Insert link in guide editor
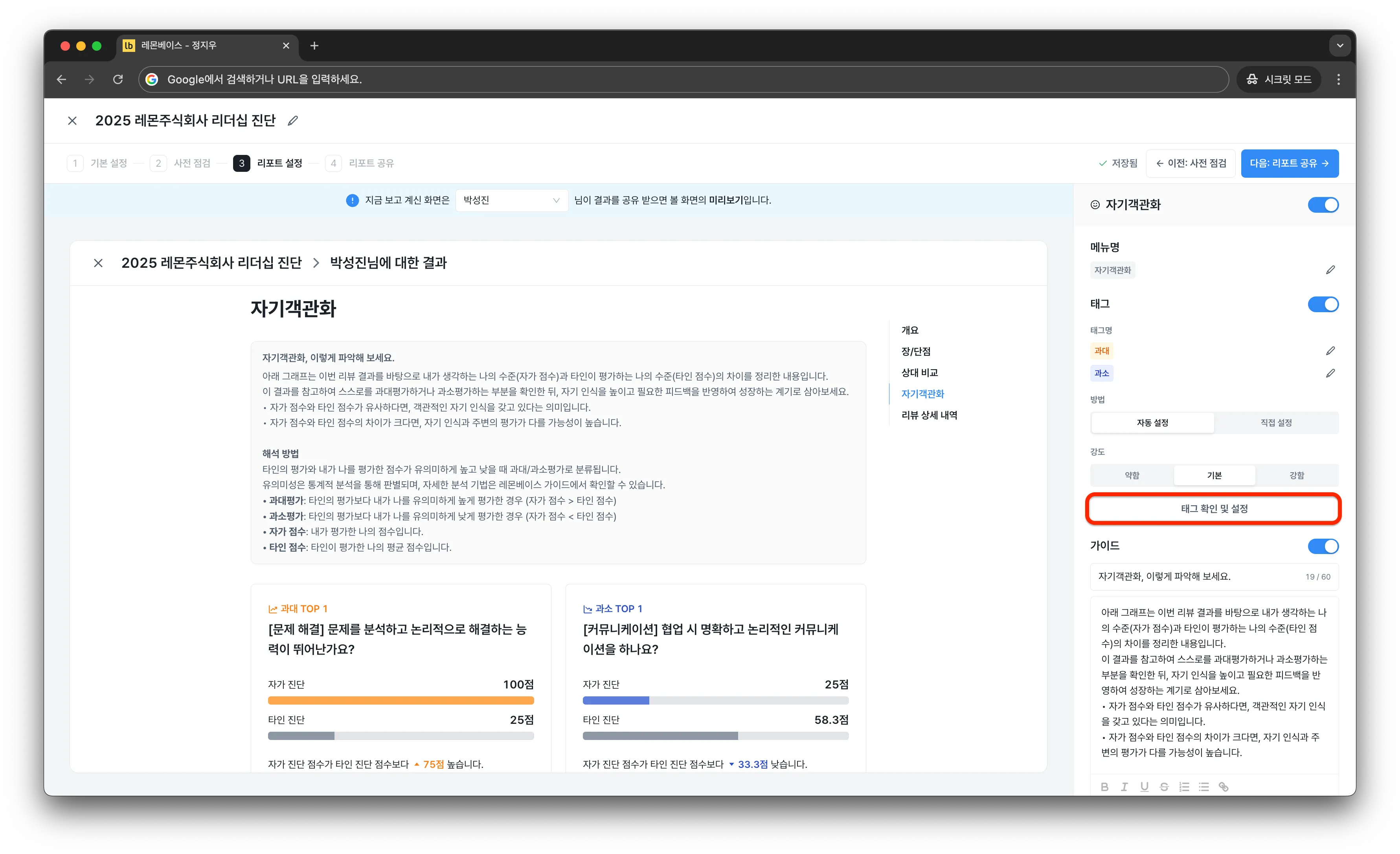This screenshot has width=1400, height=854. tap(1224, 787)
